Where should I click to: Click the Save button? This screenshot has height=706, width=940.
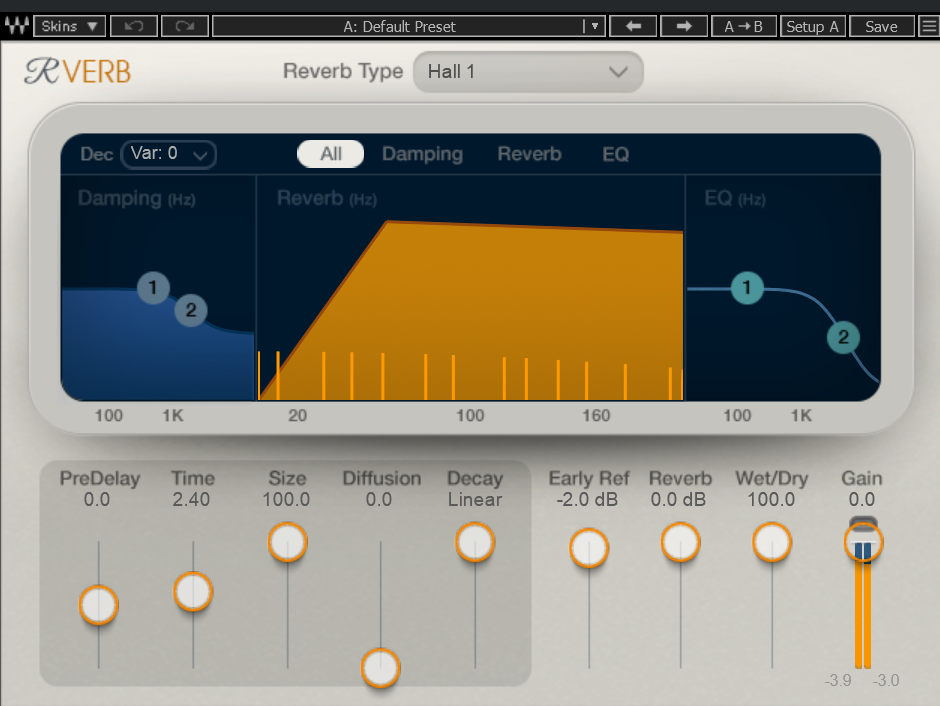(x=881, y=26)
